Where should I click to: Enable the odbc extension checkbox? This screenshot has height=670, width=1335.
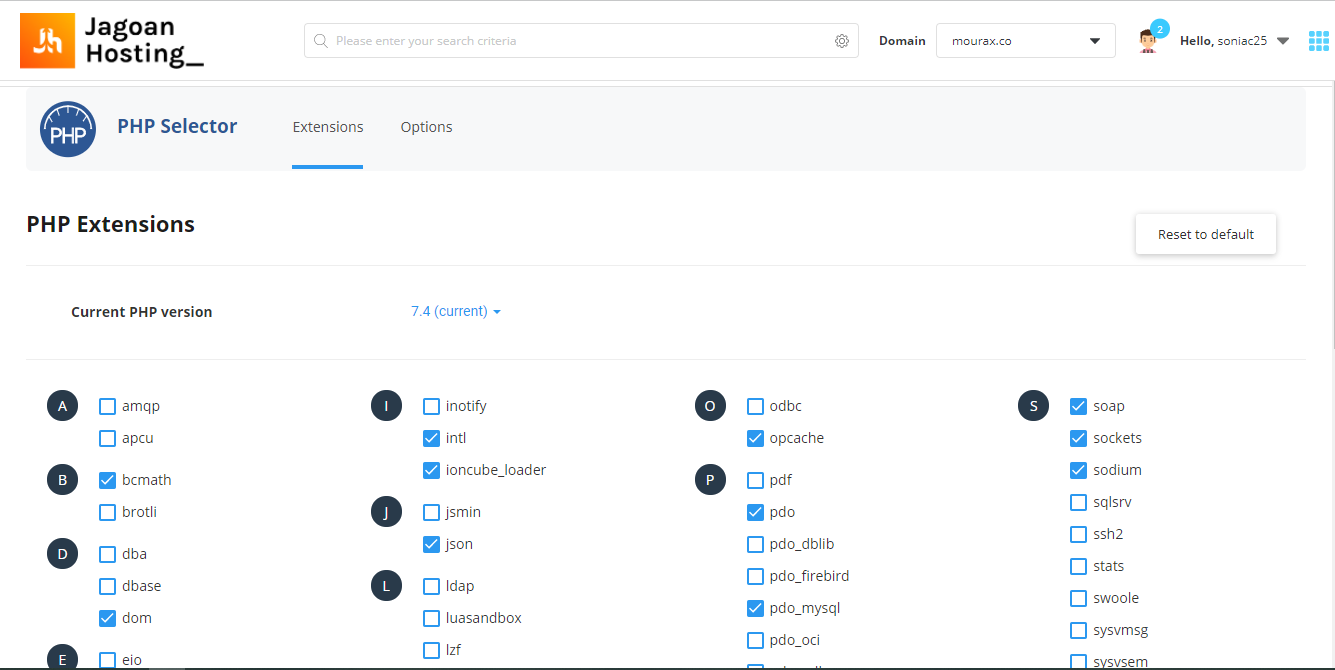(755, 406)
